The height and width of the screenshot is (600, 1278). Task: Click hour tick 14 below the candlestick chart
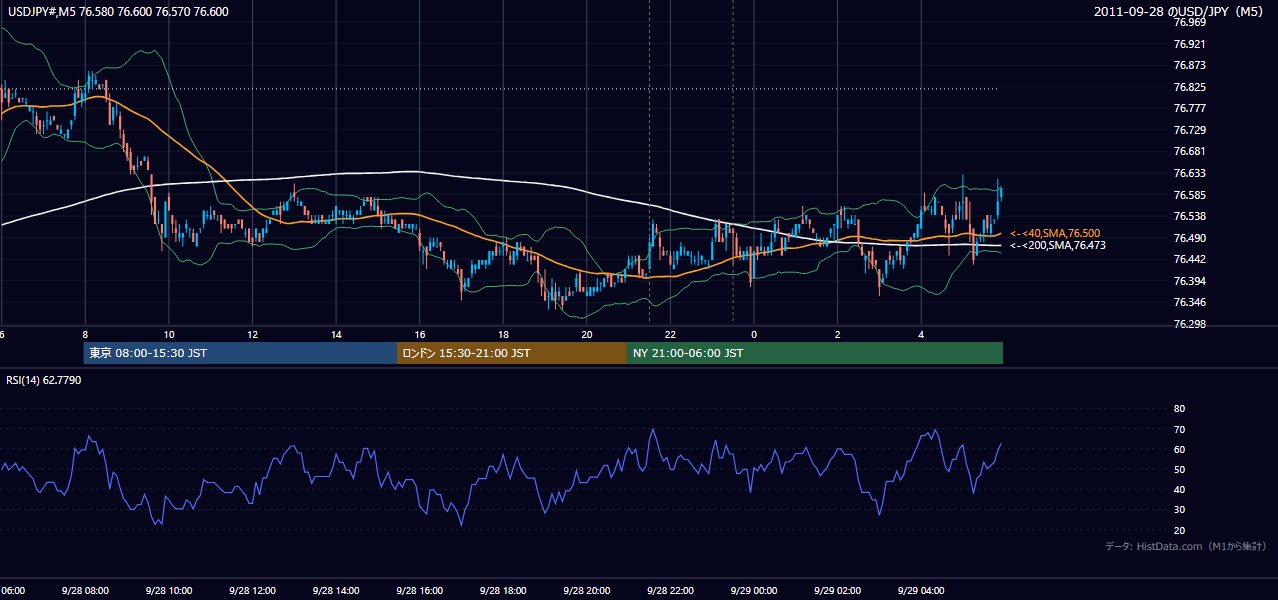[337, 335]
